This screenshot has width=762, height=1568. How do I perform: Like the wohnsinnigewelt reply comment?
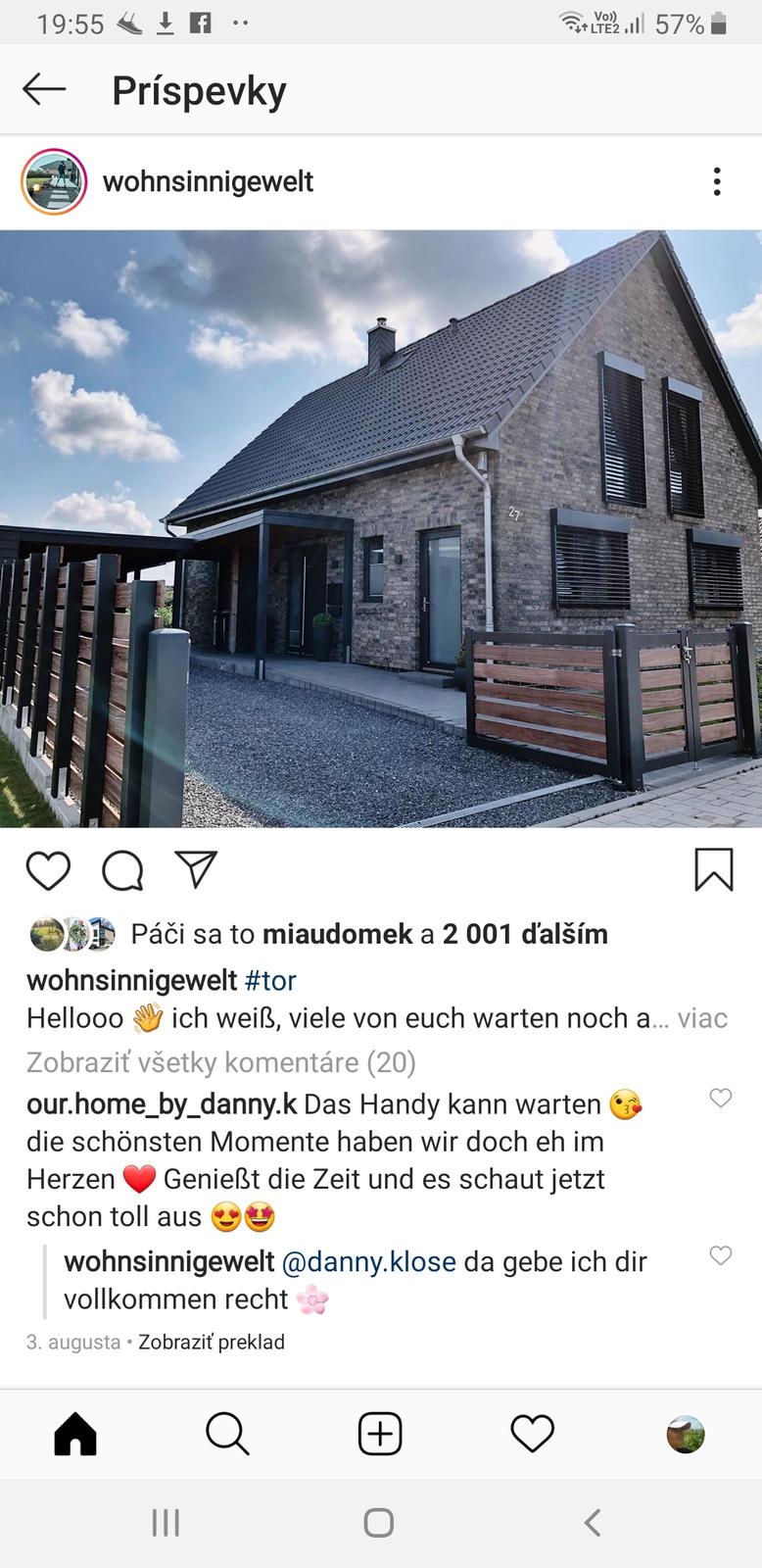[x=721, y=1255]
